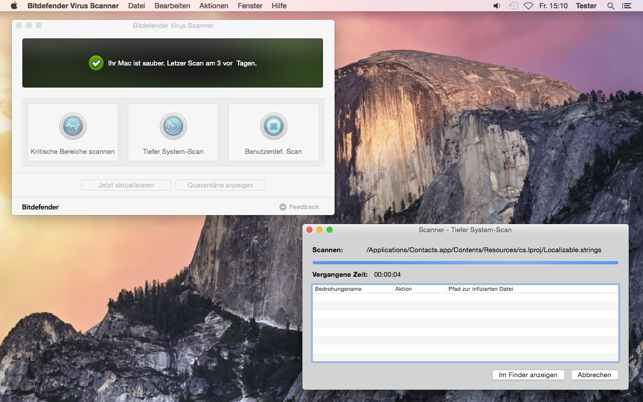Click the Ihr Mac ist sauber status message
The height and width of the screenshot is (402, 643).
coord(182,63)
